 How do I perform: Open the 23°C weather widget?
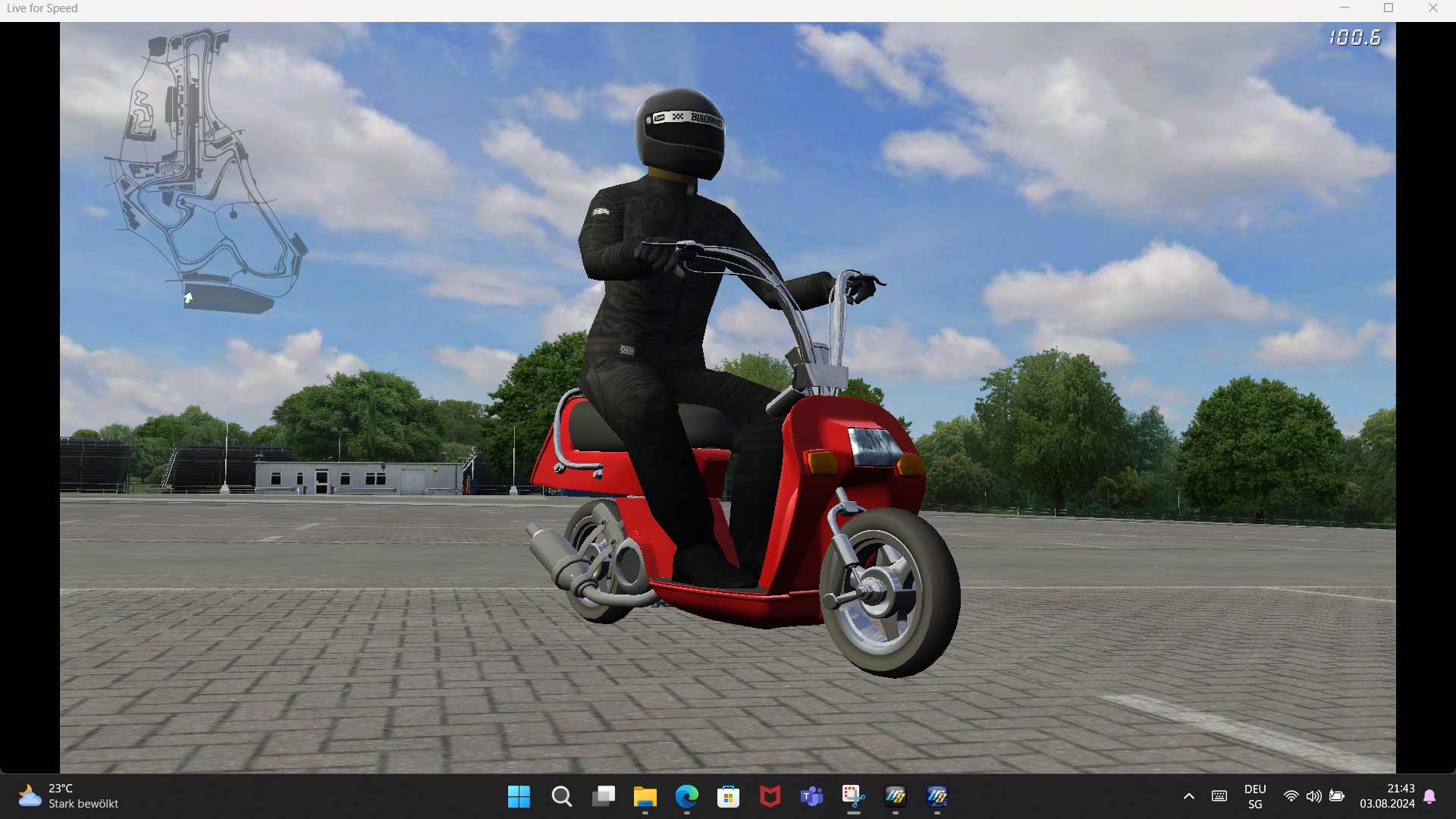tap(68, 796)
